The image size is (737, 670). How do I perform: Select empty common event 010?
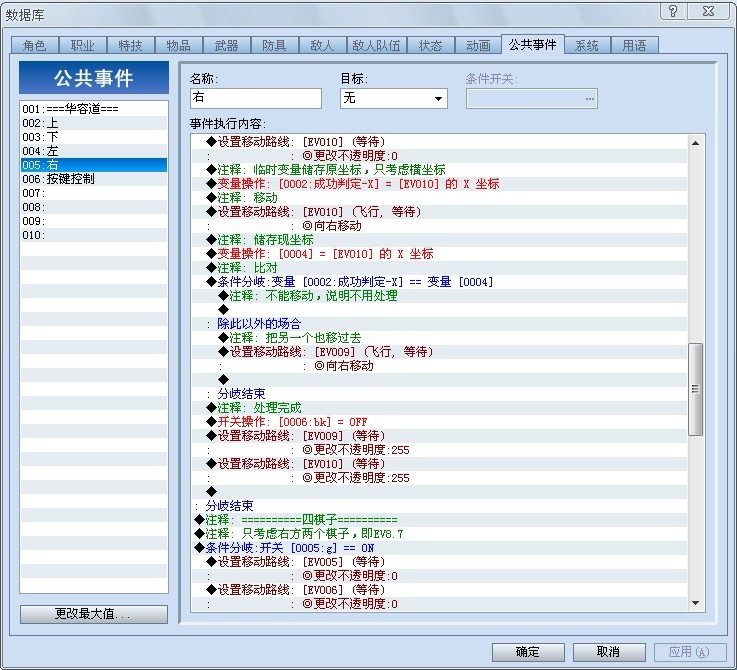click(94, 235)
